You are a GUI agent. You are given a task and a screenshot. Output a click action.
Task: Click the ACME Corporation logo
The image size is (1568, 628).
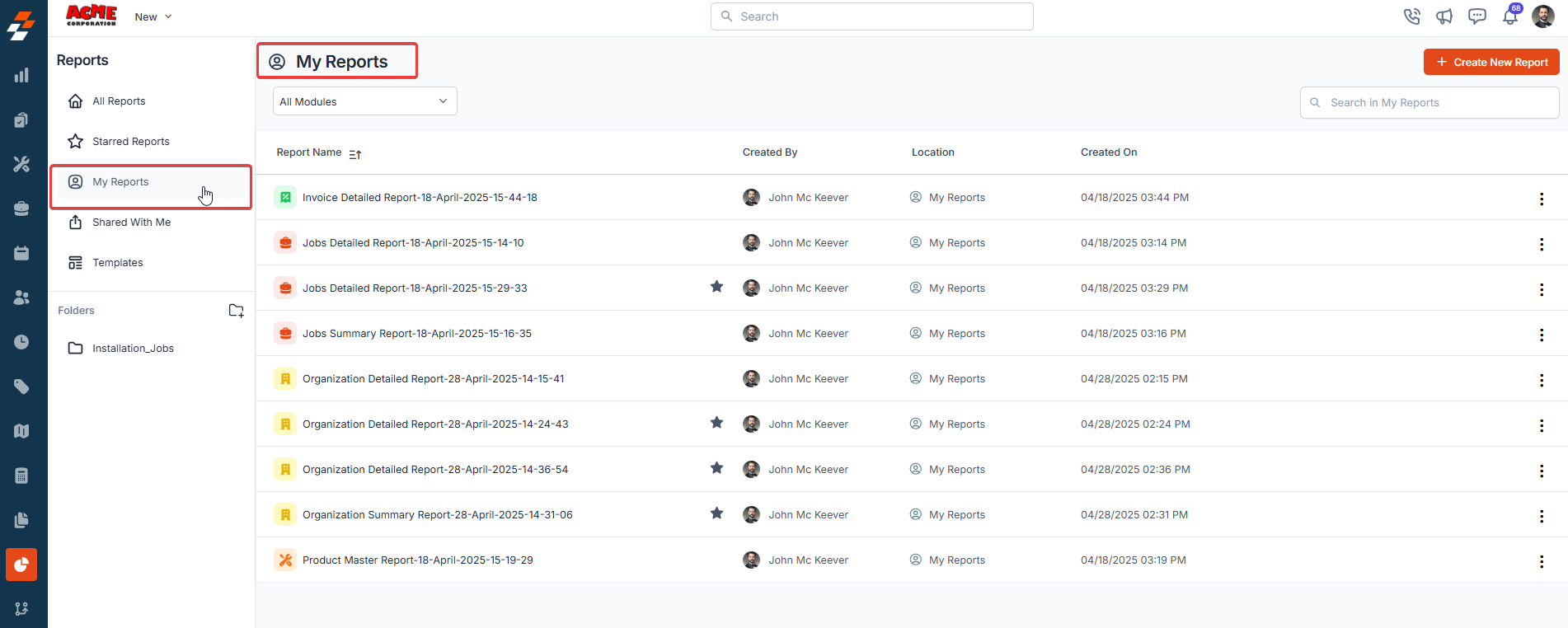click(x=92, y=16)
